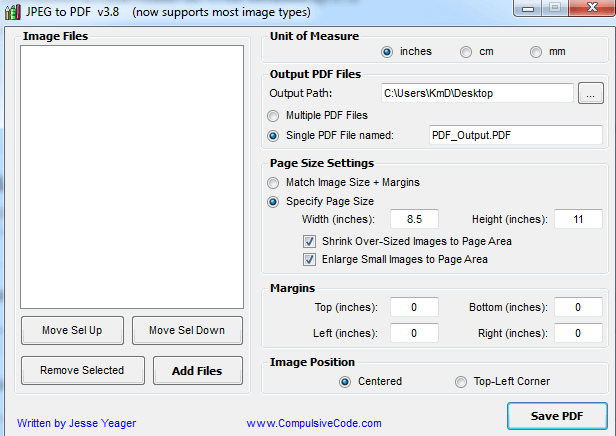616x436 pixels.
Task: Toggle Enlarge Small Images to Page Area
Action: click(309, 260)
